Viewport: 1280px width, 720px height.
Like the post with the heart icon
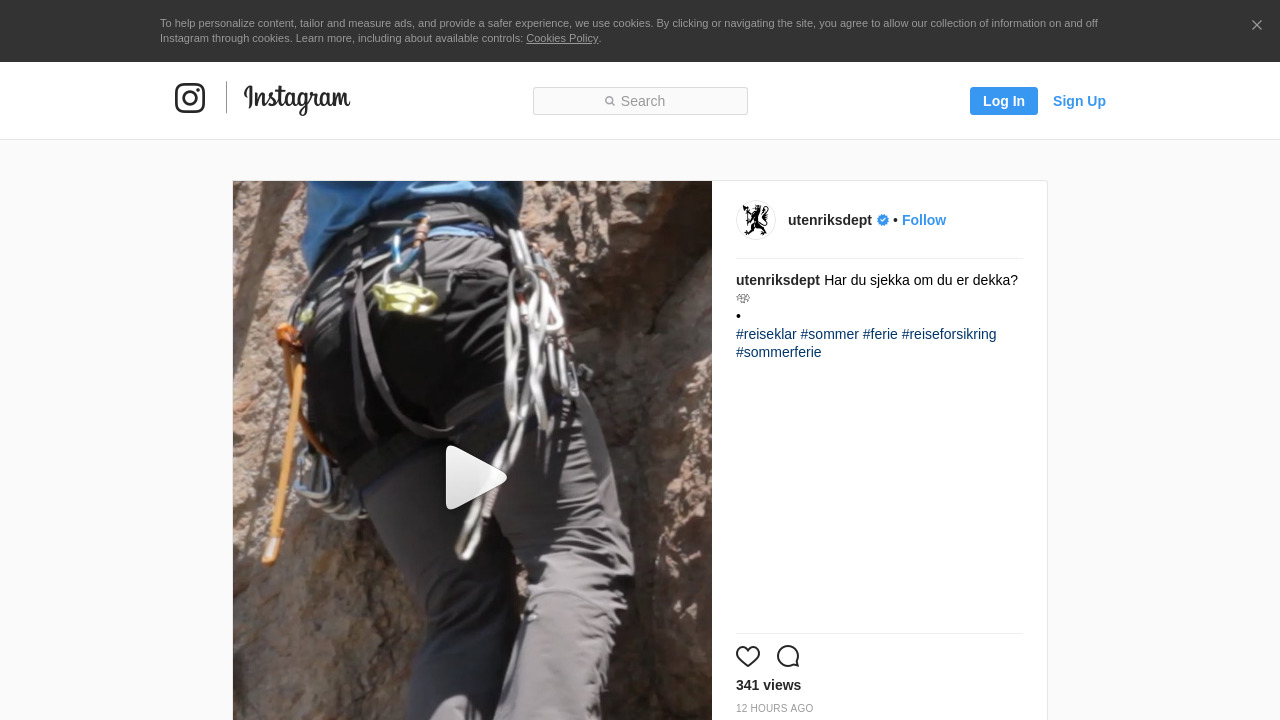click(748, 656)
